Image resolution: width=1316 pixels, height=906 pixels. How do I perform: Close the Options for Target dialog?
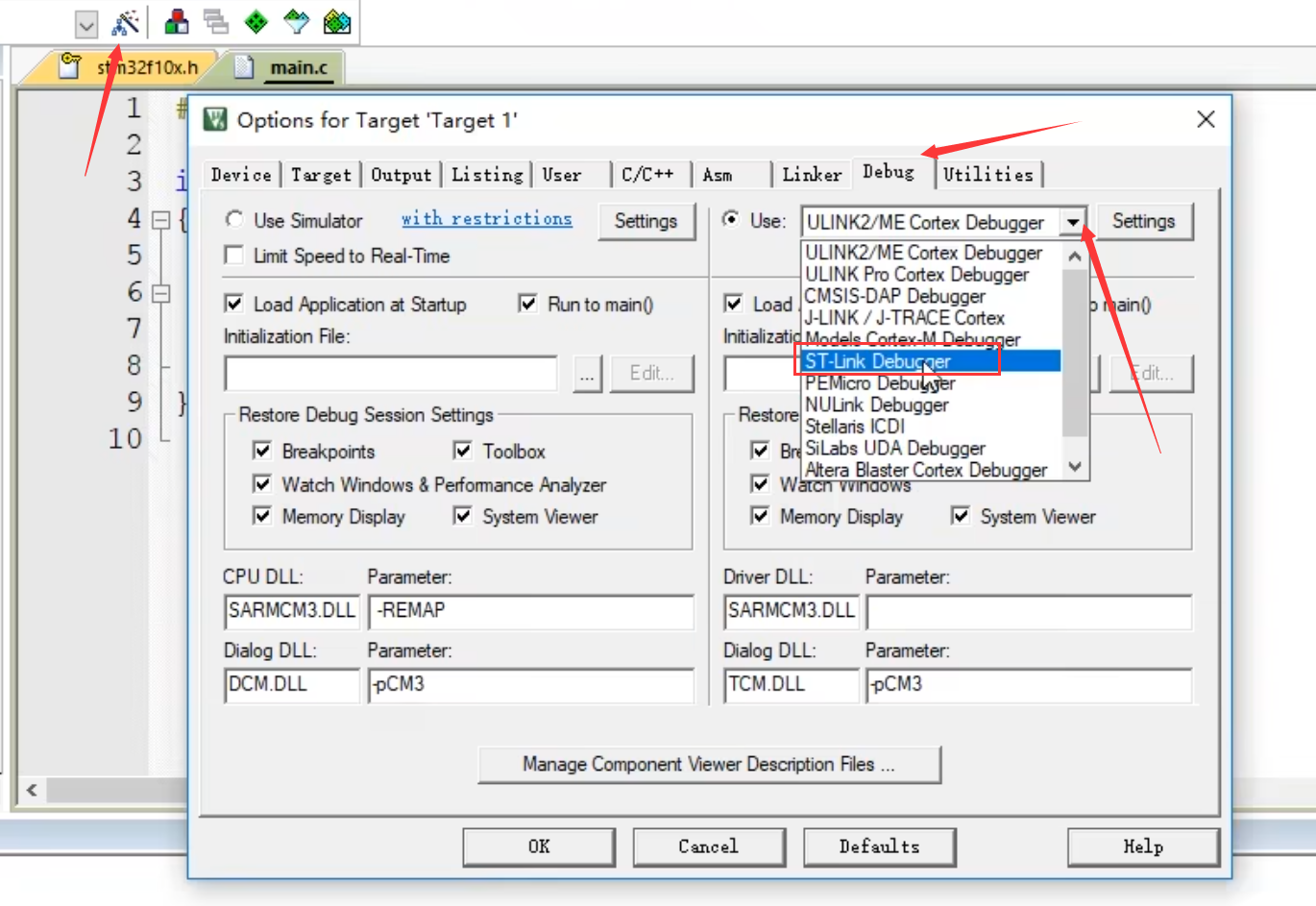tap(1206, 119)
